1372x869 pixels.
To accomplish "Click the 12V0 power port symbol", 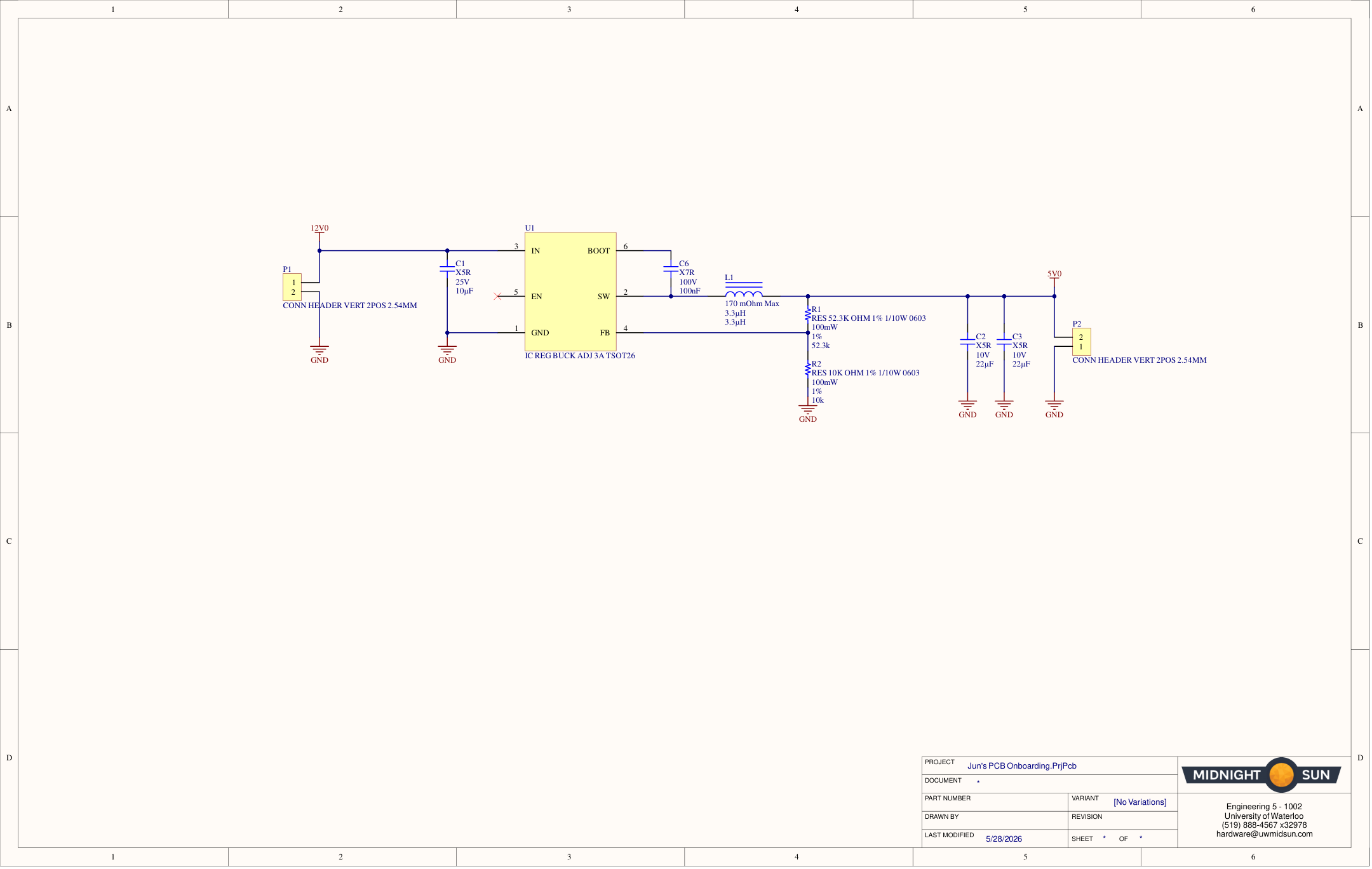I will [319, 232].
